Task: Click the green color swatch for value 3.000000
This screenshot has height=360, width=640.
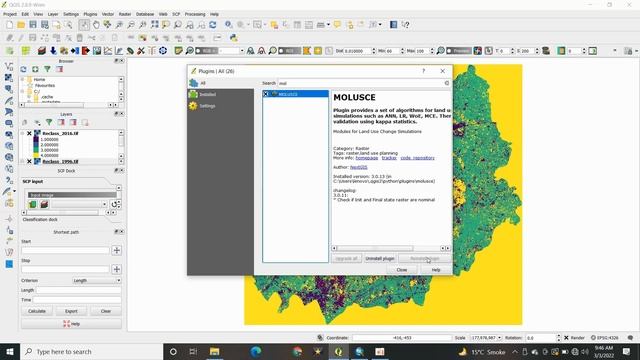Action: (x=36, y=150)
